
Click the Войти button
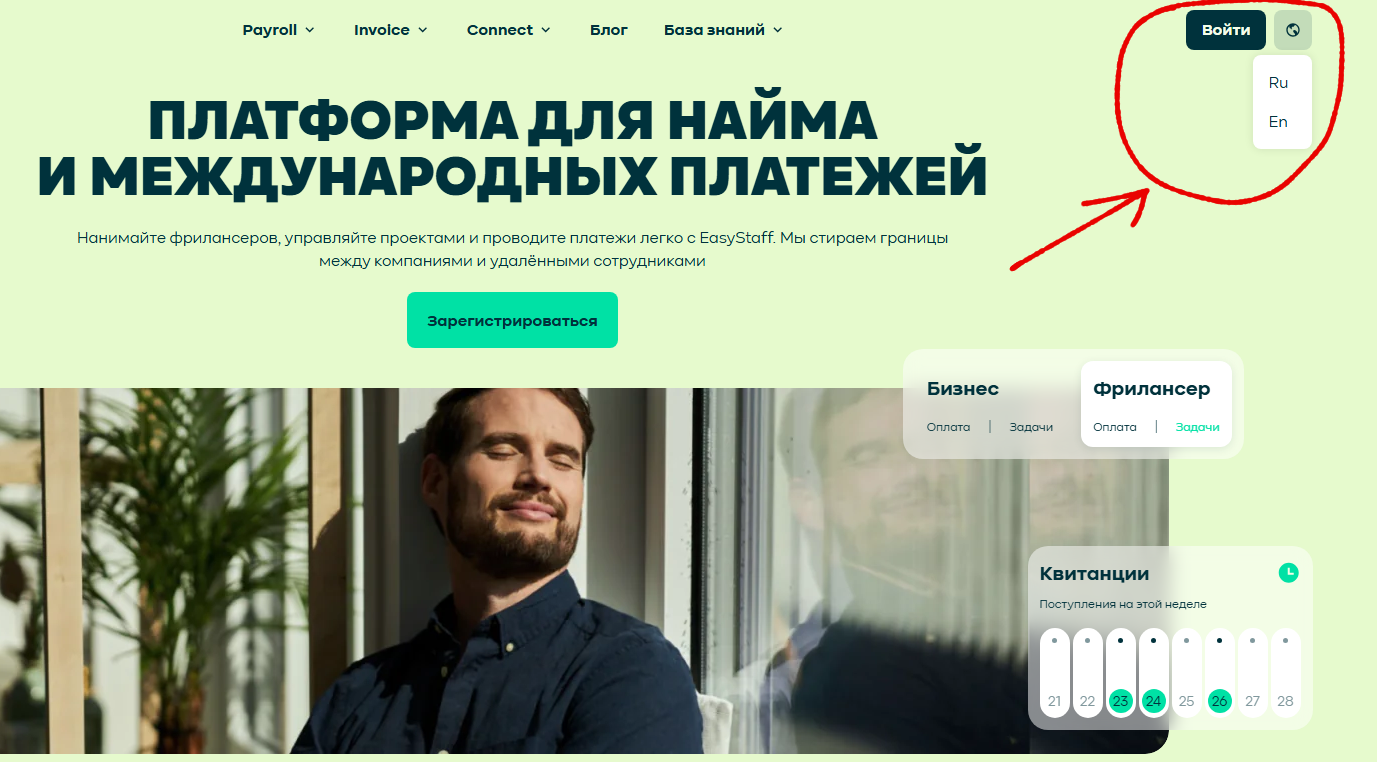(1226, 30)
